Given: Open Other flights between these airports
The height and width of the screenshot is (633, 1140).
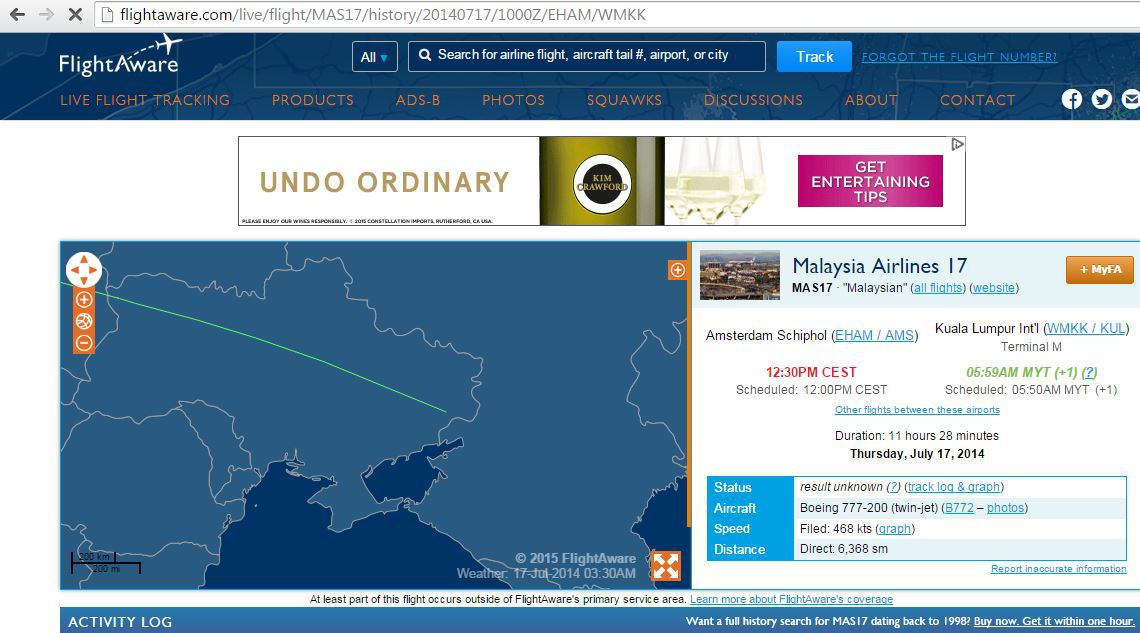Looking at the screenshot, I should [x=917, y=410].
